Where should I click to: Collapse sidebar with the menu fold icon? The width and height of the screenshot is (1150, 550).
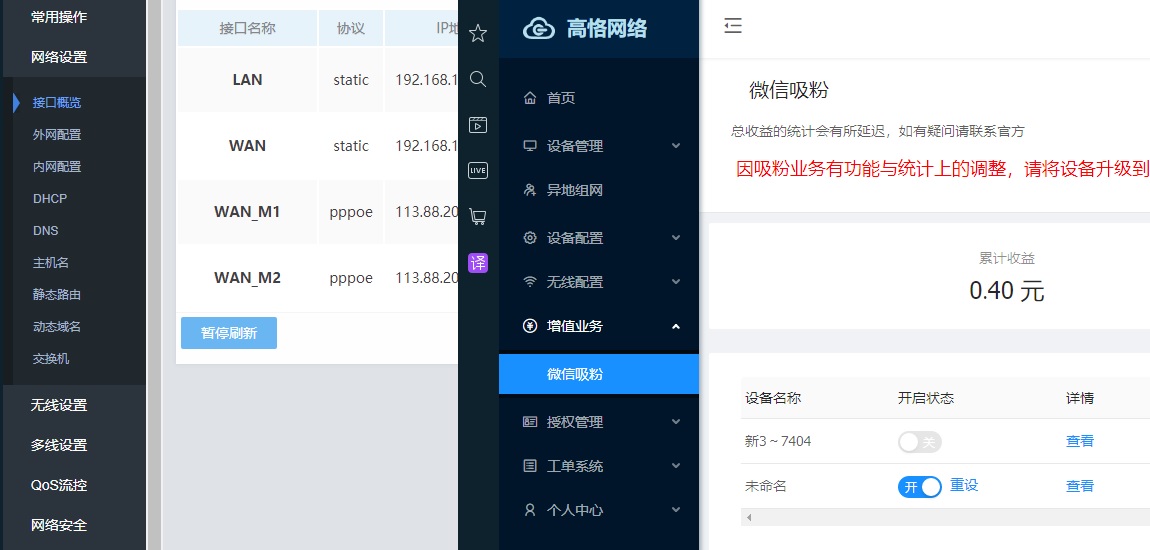point(733,26)
